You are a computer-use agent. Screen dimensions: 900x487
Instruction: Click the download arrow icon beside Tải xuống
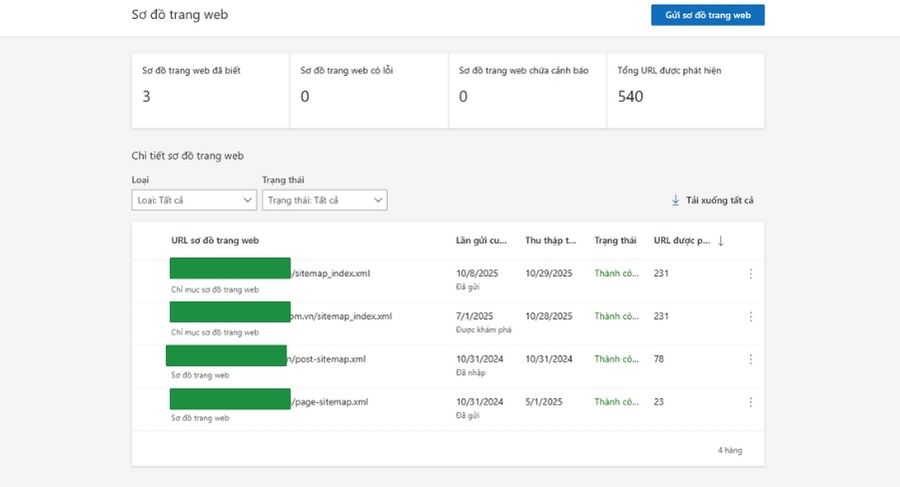click(x=675, y=200)
